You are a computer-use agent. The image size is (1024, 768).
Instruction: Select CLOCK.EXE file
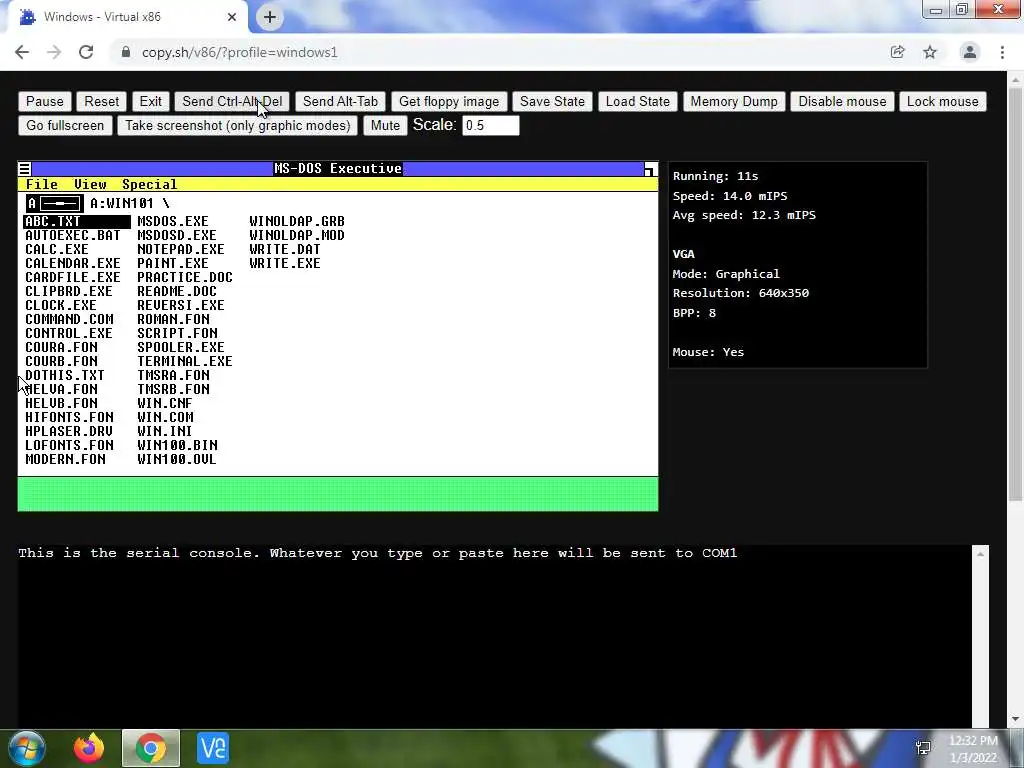click(x=61, y=306)
